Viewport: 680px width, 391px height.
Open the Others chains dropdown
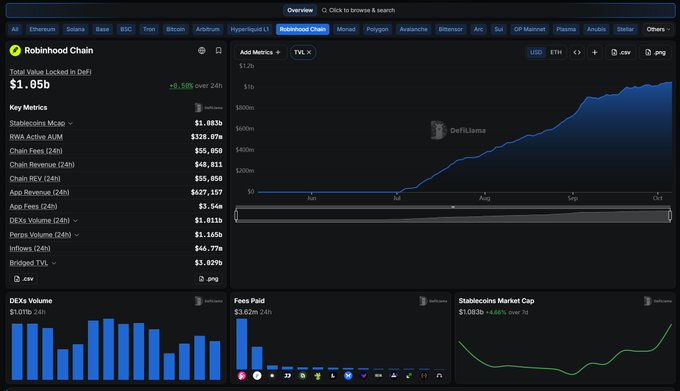click(658, 29)
